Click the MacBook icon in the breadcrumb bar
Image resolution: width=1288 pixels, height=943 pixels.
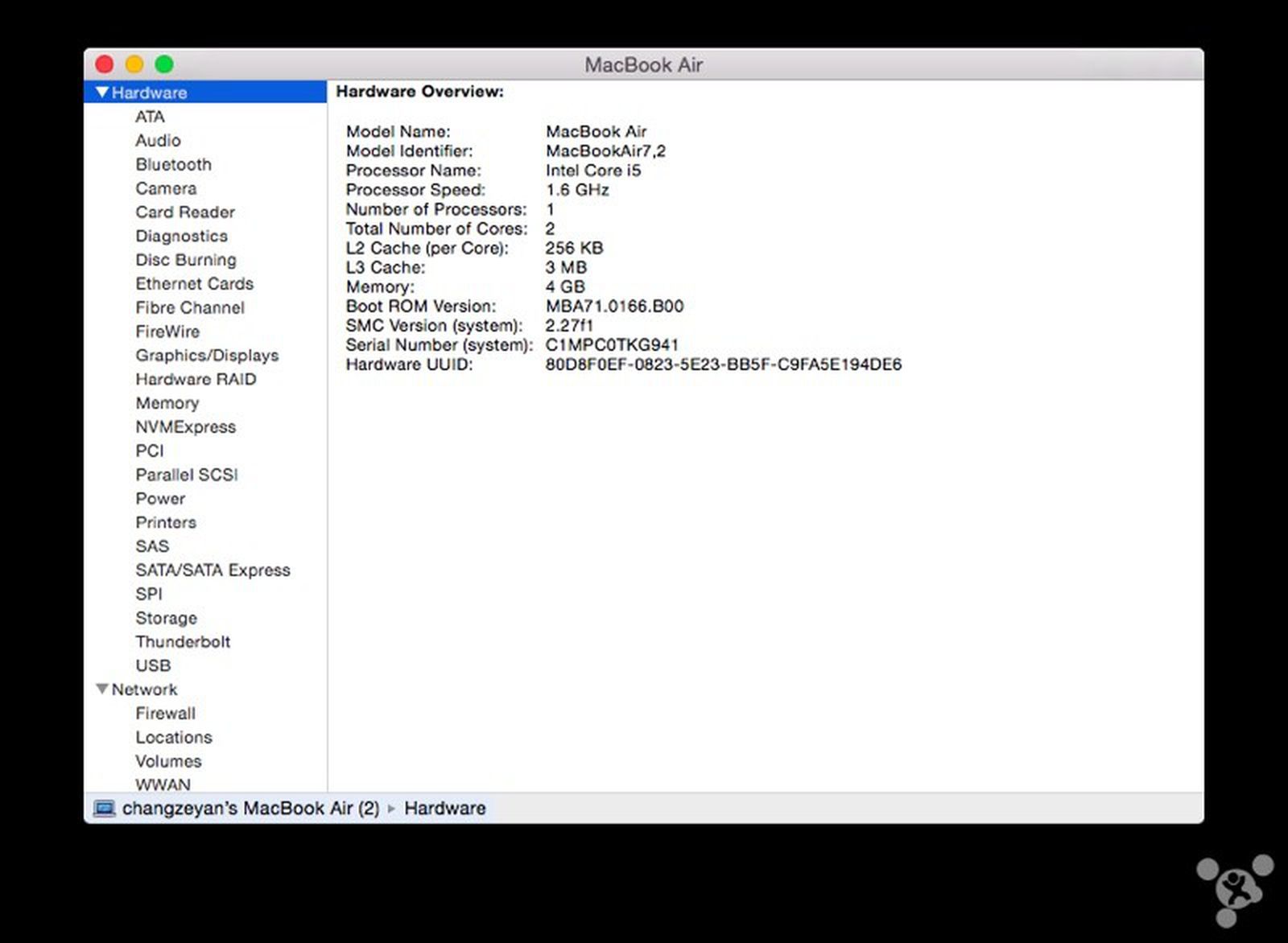[x=104, y=808]
